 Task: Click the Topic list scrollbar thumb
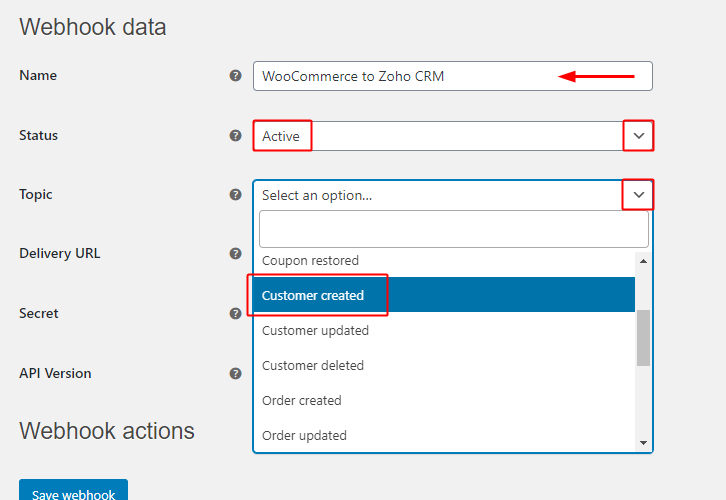pos(643,338)
